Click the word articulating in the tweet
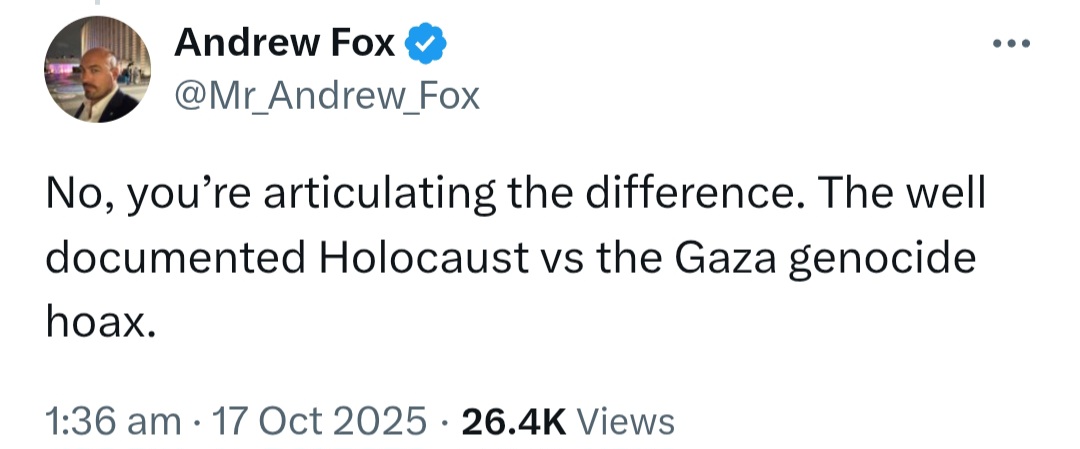Screen dimensions: 1080x449 click(x=380, y=196)
